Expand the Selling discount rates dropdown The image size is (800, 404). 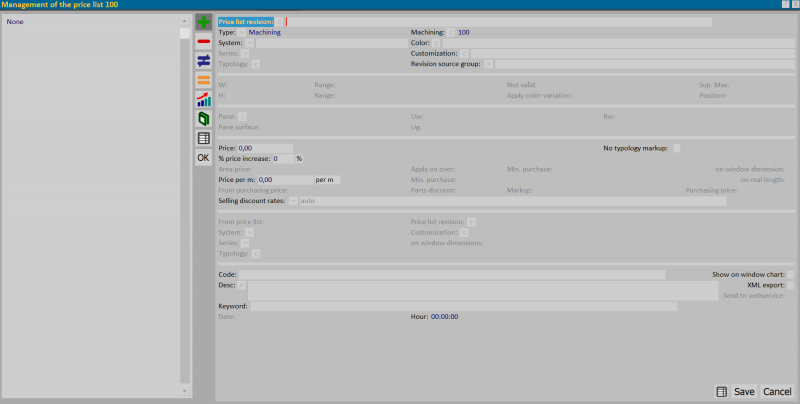[x=293, y=201]
